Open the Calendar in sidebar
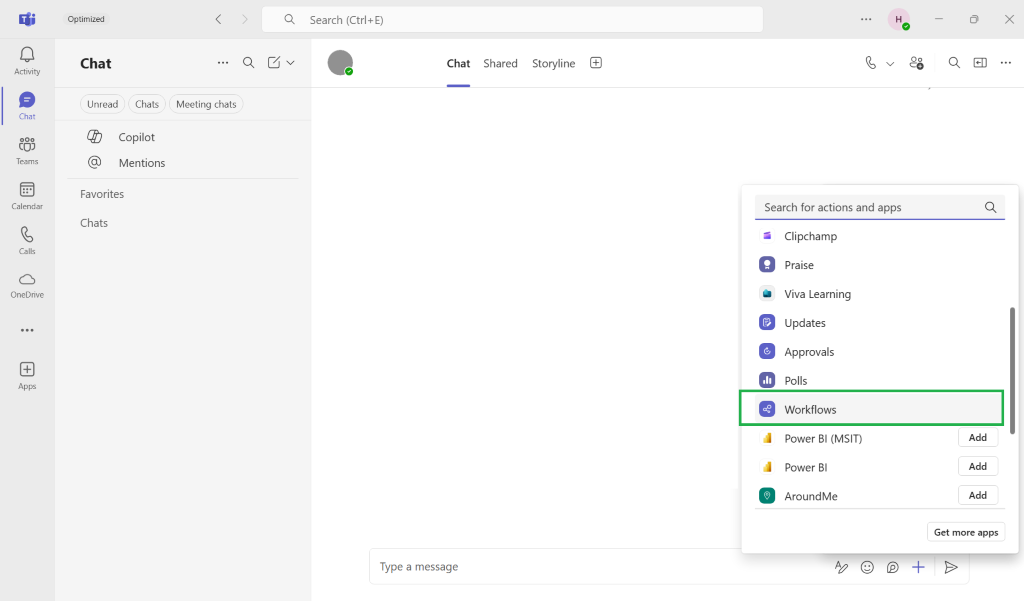Image resolution: width=1024 pixels, height=601 pixels. (27, 195)
